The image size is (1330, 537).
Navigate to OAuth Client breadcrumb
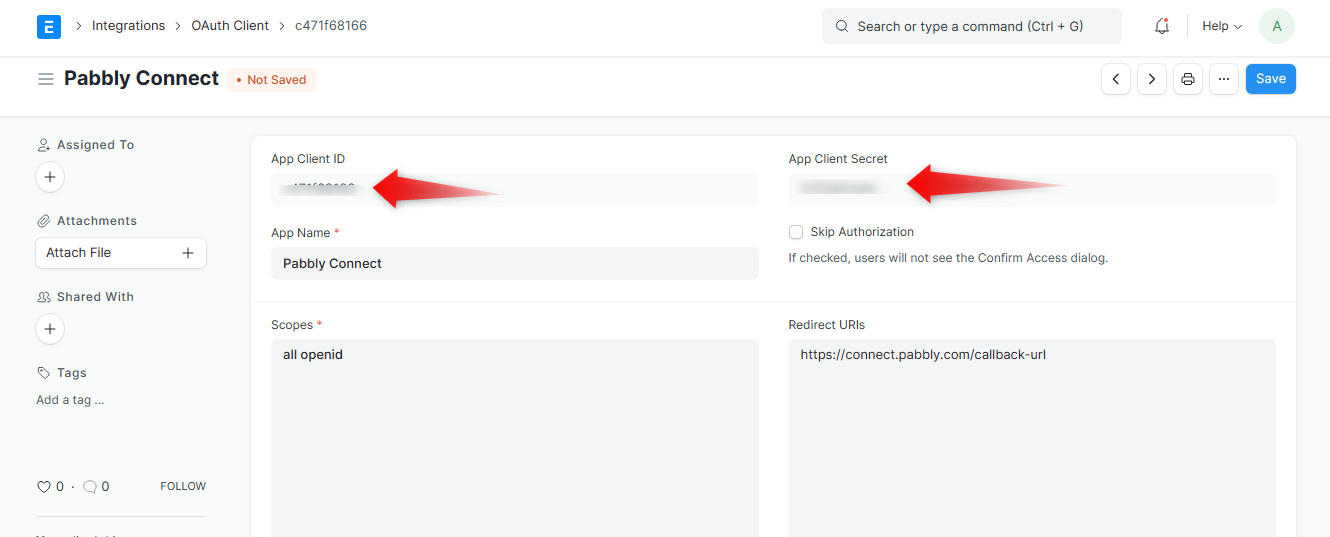click(x=230, y=26)
